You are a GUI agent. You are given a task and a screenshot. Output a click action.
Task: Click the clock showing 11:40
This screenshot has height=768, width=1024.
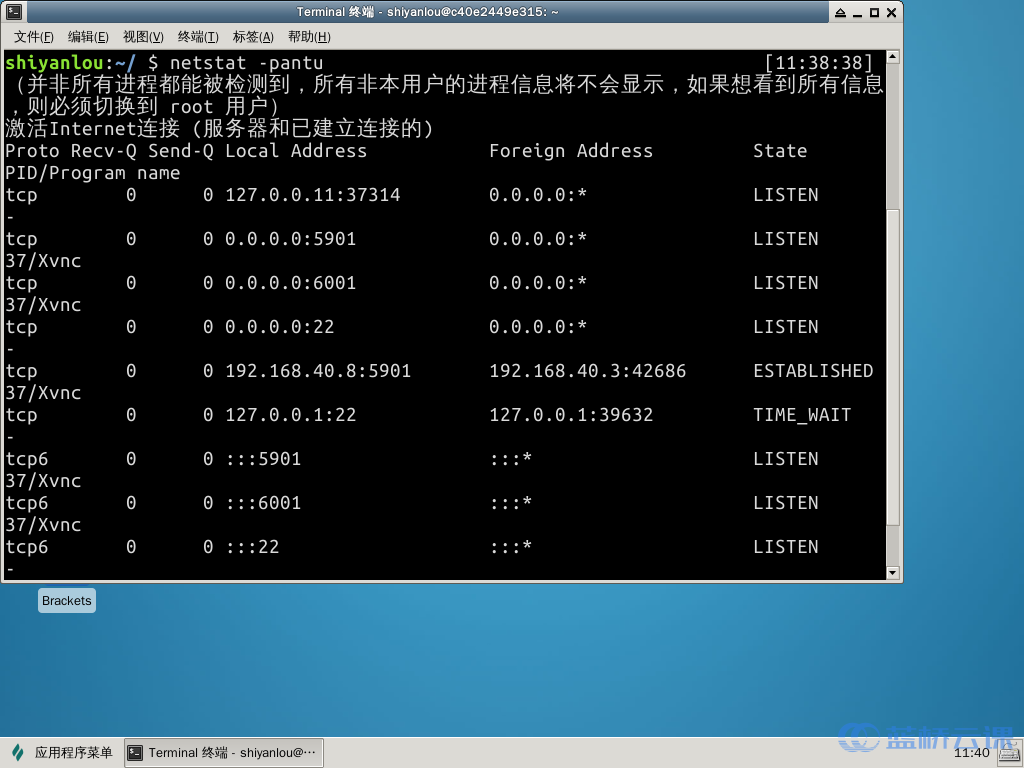972,753
